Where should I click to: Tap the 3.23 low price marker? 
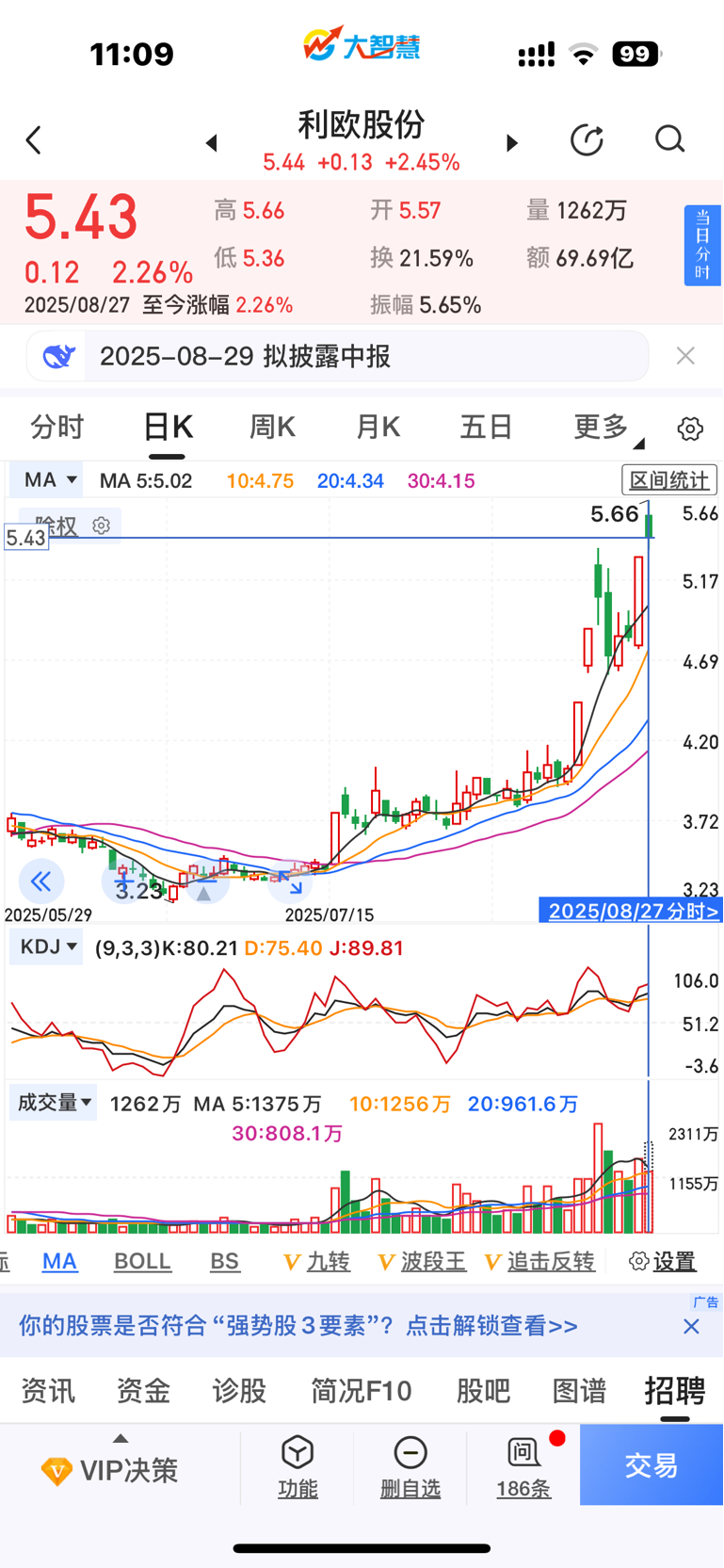pos(138,891)
